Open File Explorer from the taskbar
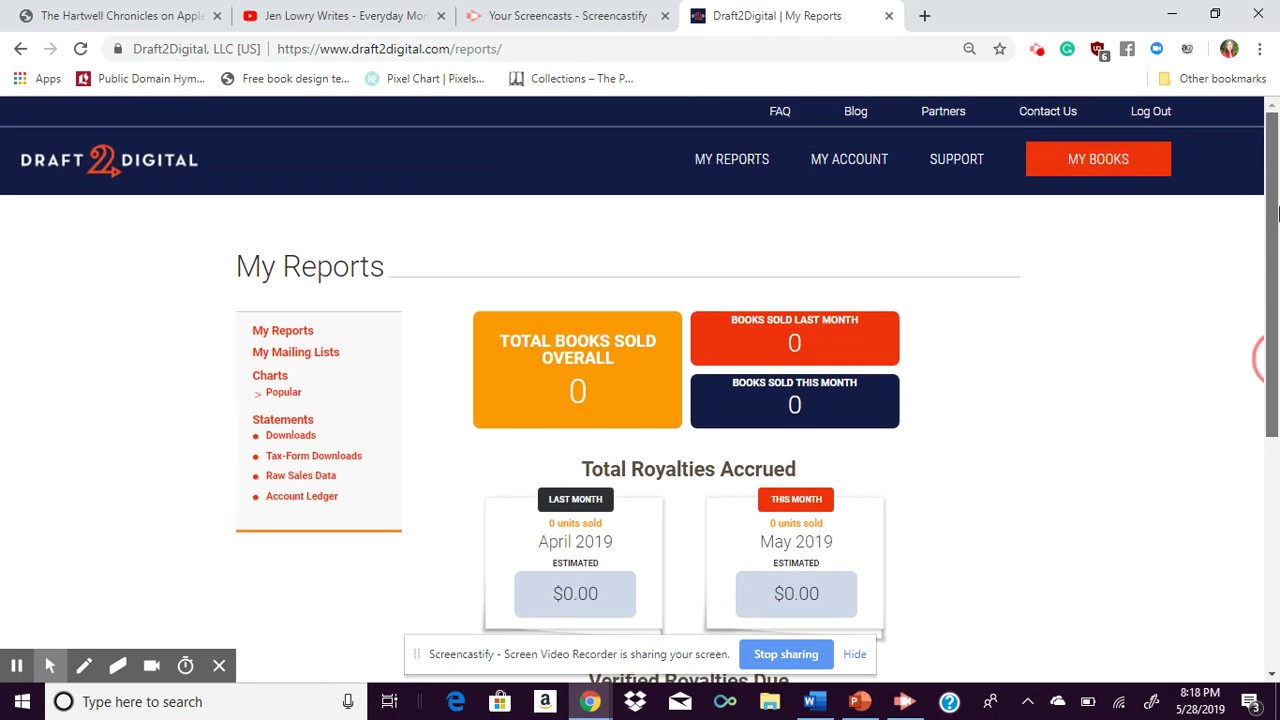1280x720 pixels. tap(770, 701)
